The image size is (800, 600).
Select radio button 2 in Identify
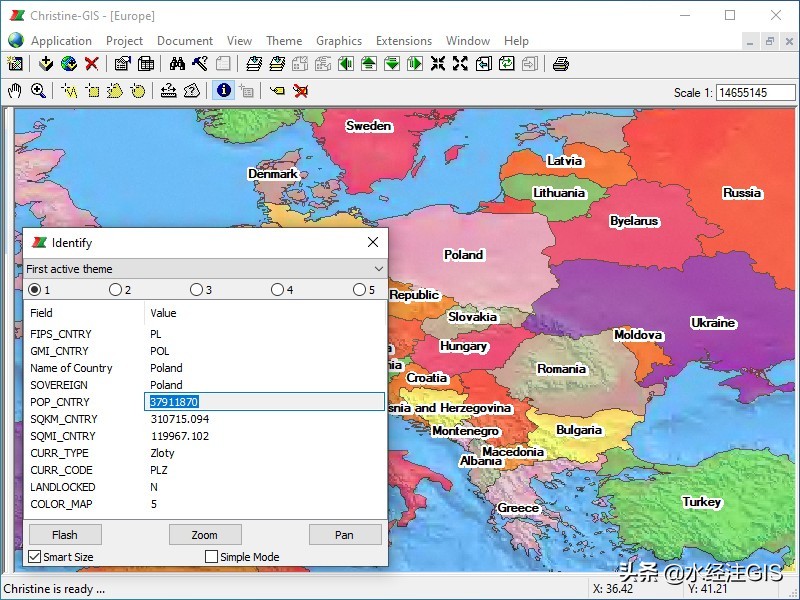click(x=116, y=290)
